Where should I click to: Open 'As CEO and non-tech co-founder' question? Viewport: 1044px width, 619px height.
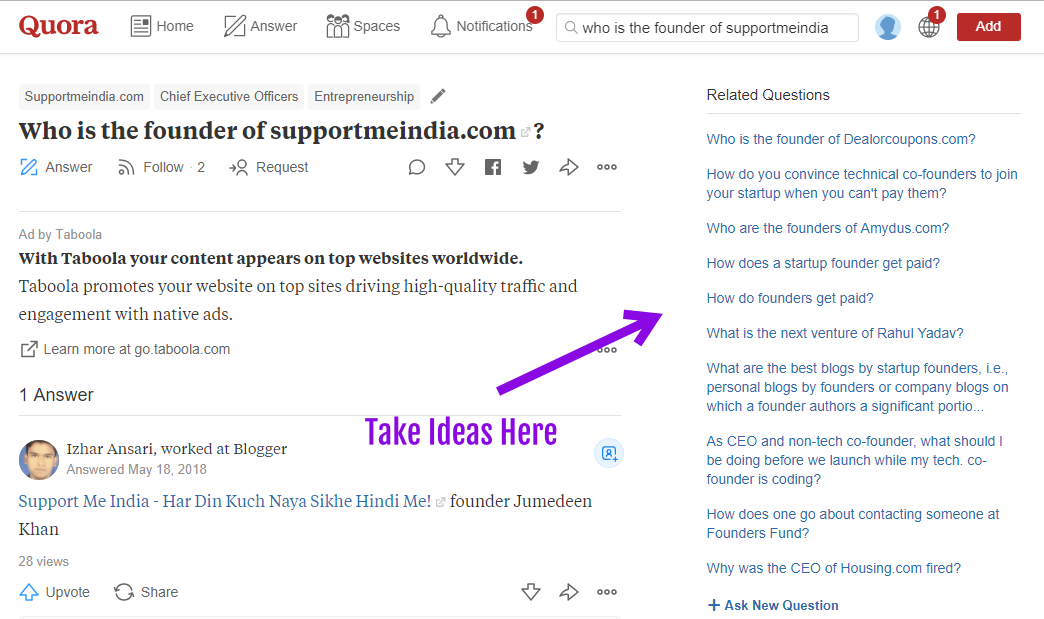[855, 461]
